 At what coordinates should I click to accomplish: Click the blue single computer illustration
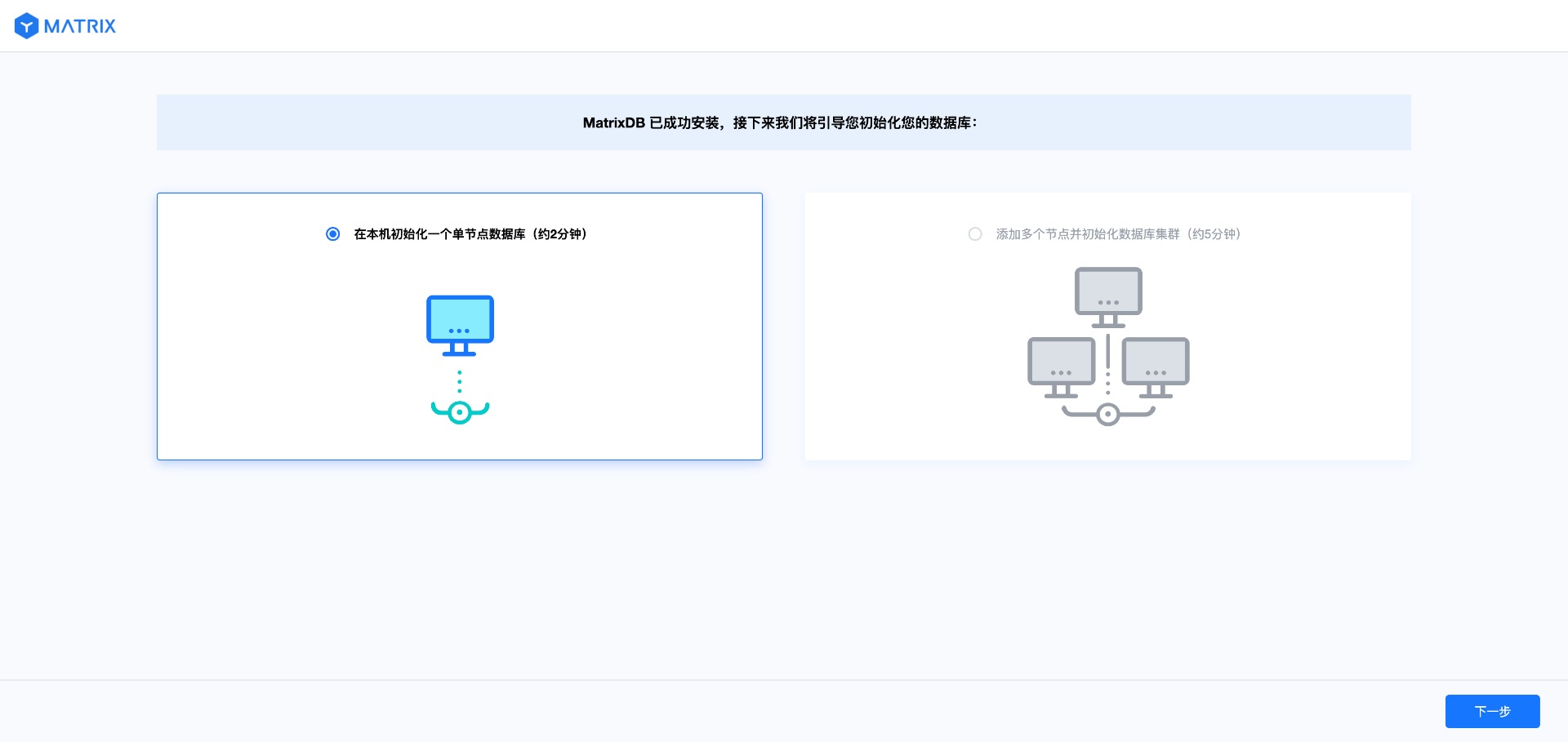460,360
